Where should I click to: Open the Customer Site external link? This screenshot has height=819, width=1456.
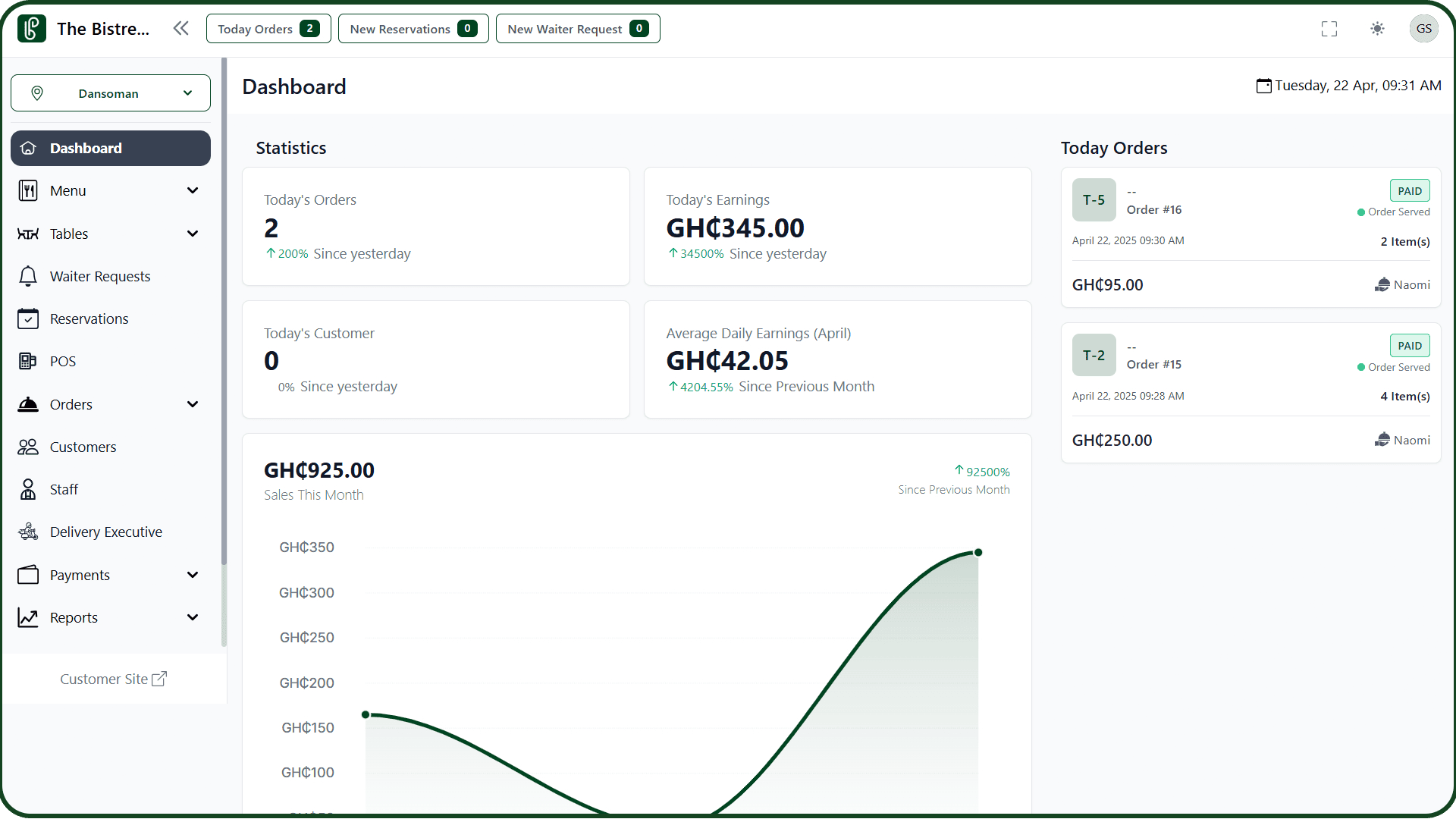tap(113, 679)
